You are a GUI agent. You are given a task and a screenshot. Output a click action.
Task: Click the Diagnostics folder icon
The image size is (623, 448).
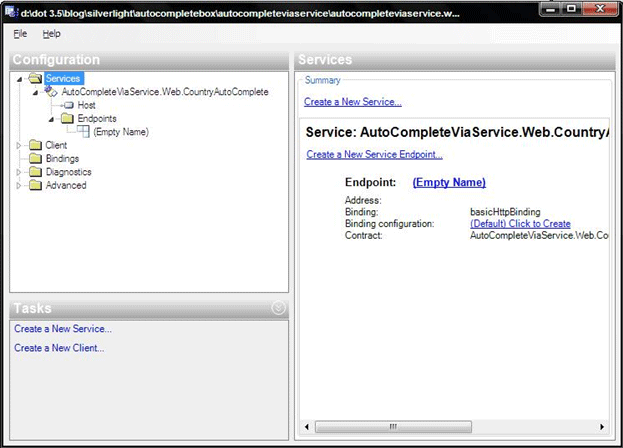[36, 171]
